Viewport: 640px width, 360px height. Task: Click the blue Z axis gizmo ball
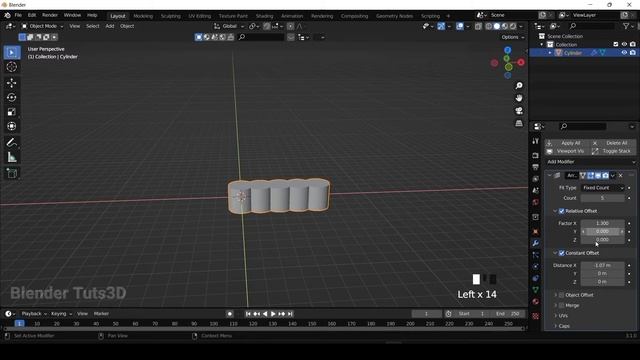[x=507, y=50]
